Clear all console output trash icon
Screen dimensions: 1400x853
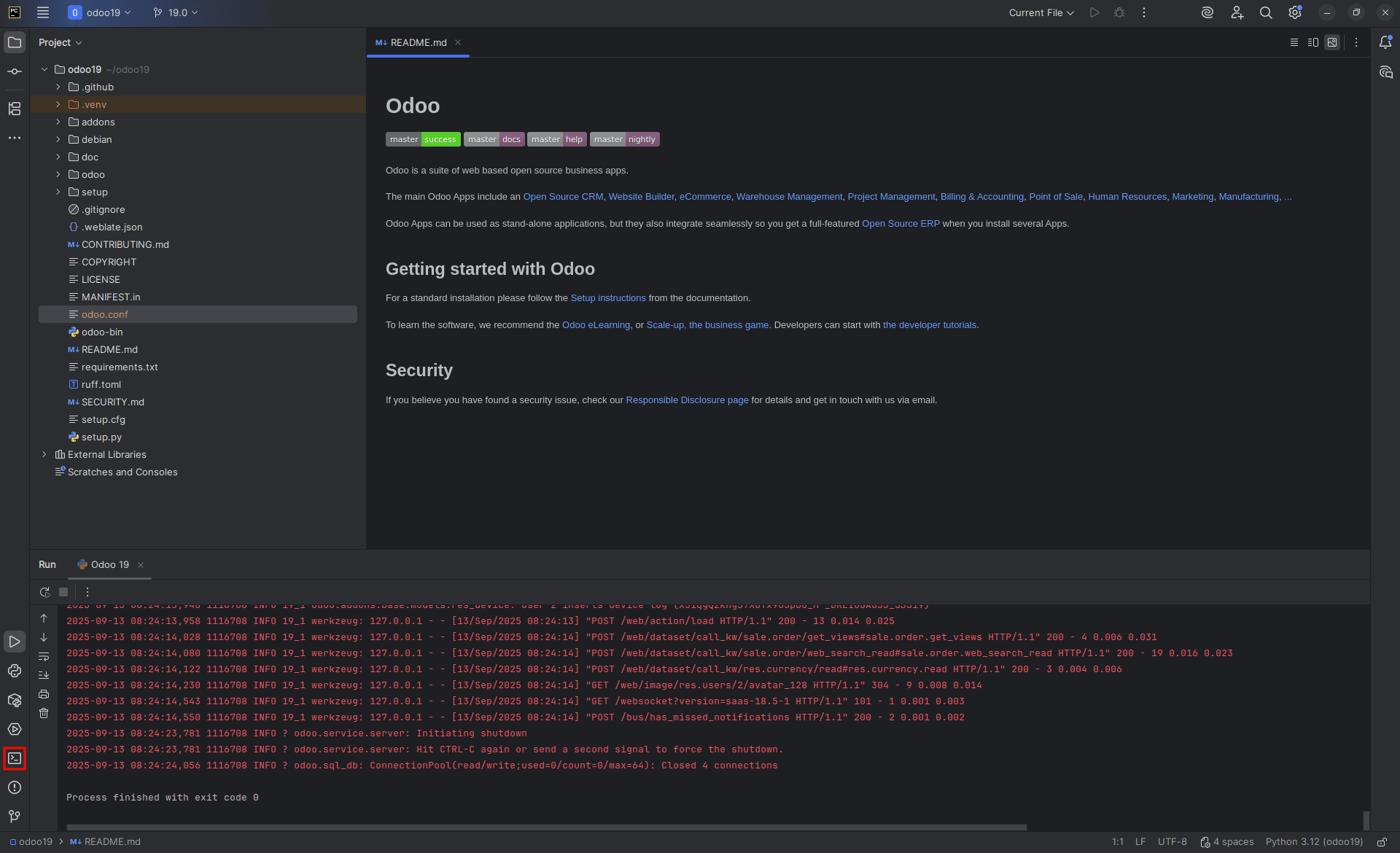pos(44,713)
